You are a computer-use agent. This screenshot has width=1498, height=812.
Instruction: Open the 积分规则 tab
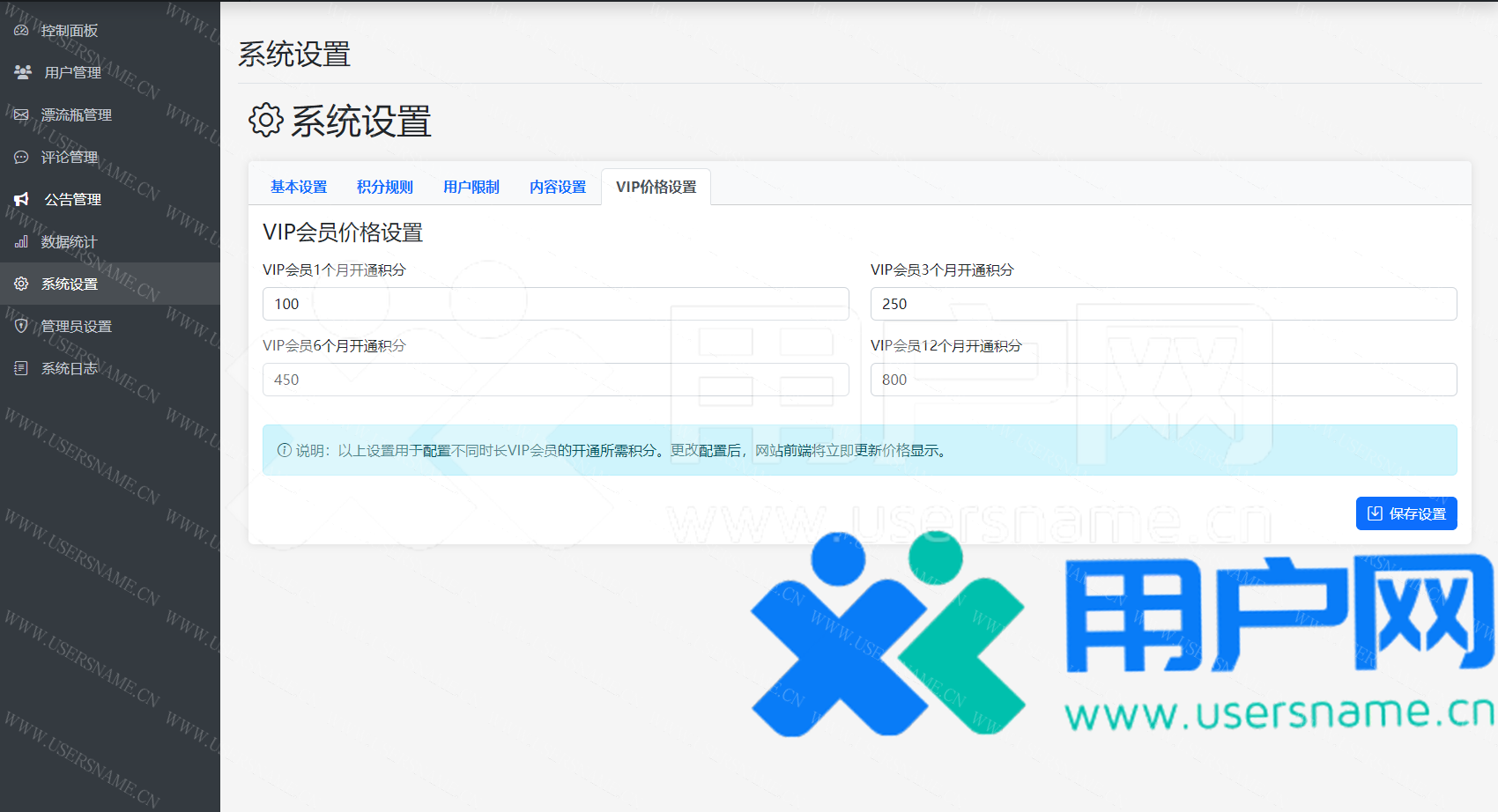click(385, 187)
